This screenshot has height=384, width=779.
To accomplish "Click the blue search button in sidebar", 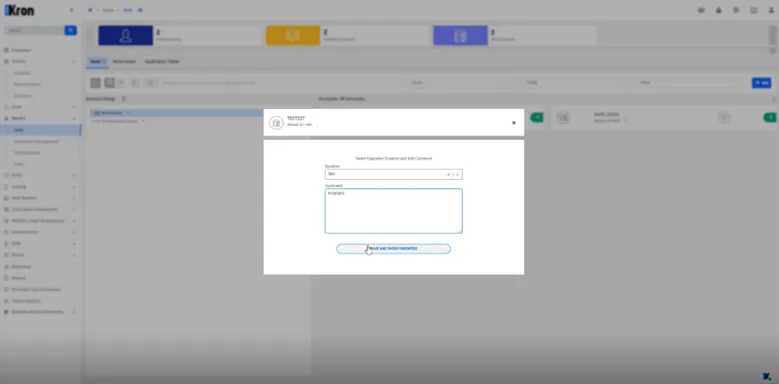I will (x=71, y=30).
